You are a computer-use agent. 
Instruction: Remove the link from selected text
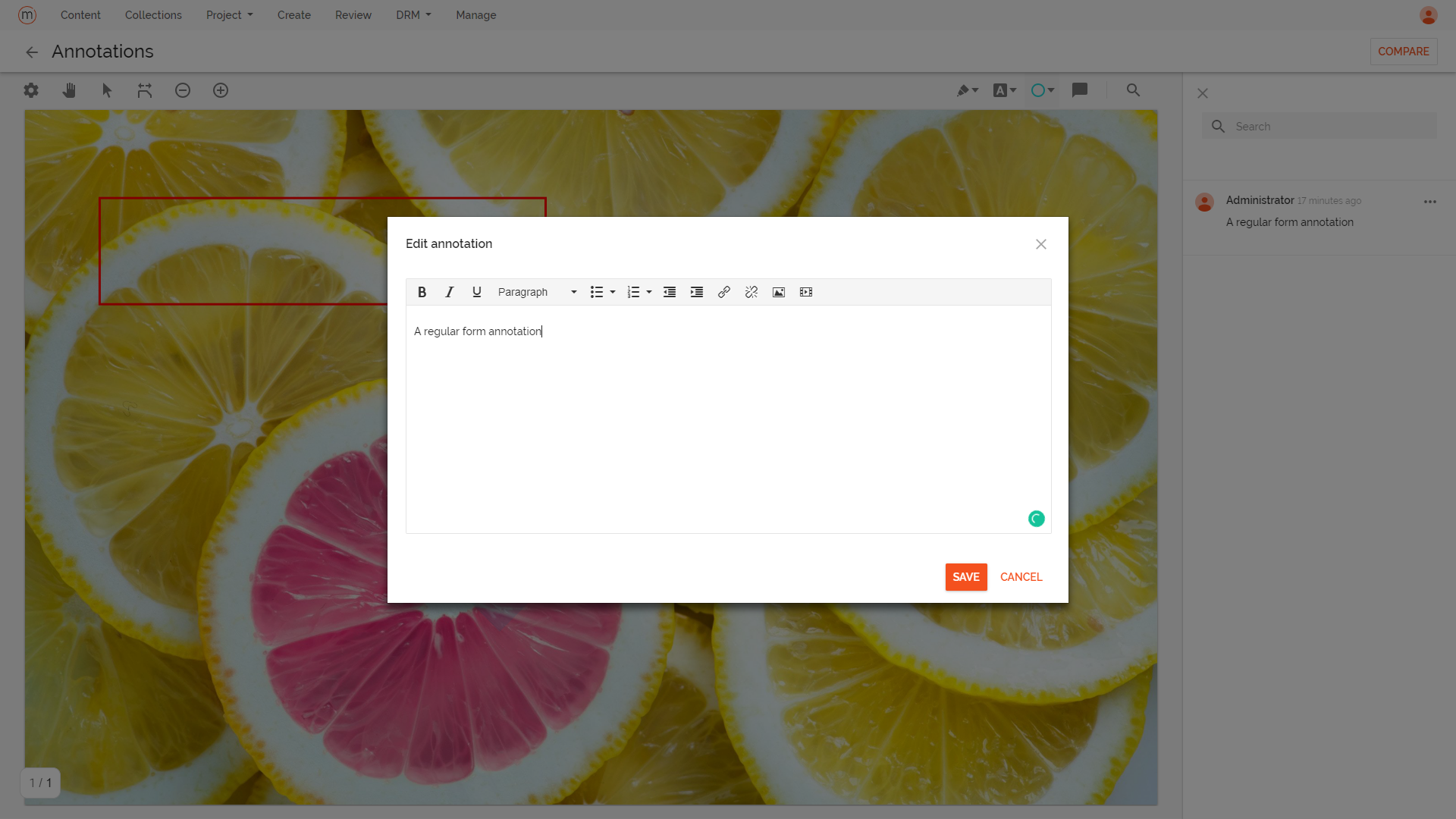(751, 292)
